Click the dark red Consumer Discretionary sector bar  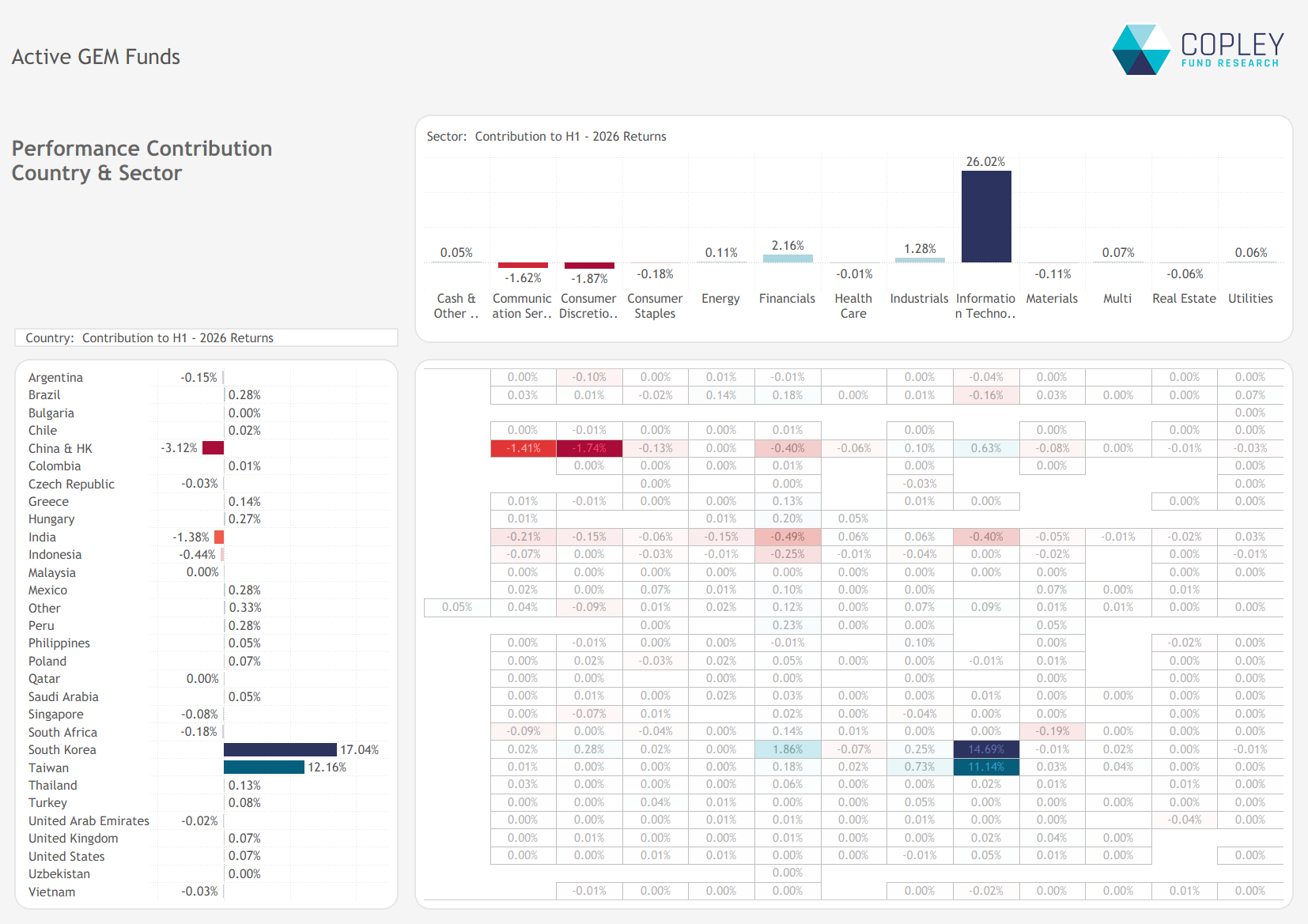pyautogui.click(x=589, y=266)
